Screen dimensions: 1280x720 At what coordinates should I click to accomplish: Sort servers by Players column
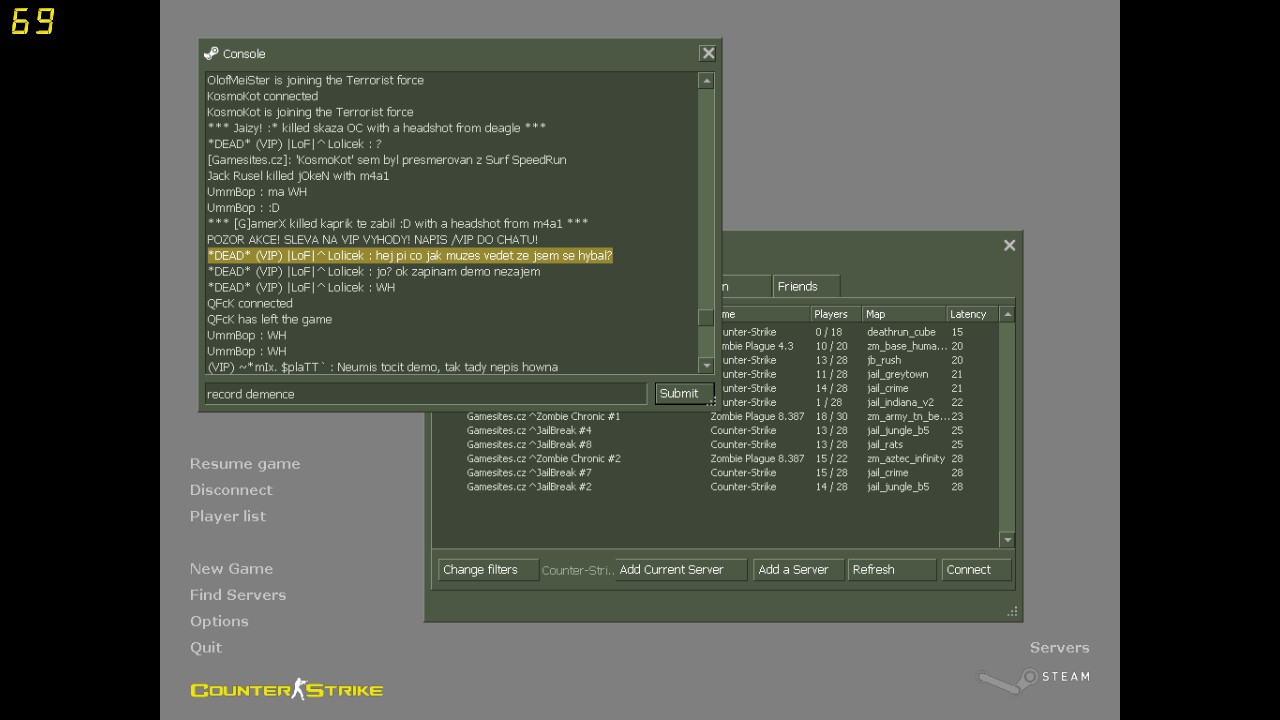pyautogui.click(x=834, y=314)
